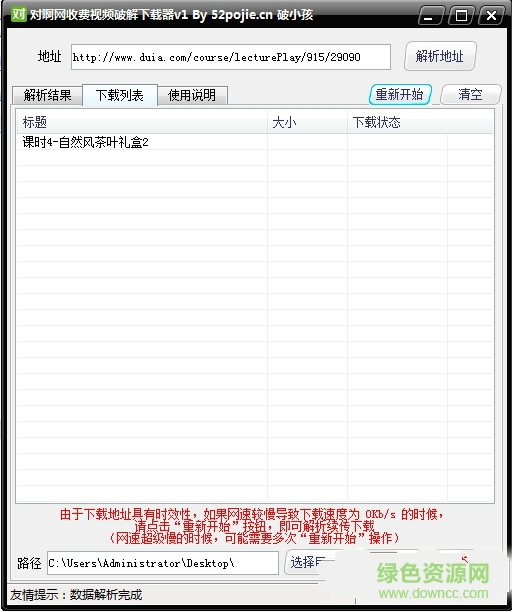The height and width of the screenshot is (612, 512).
Task: Click the 解析地址 button
Action: (440, 56)
